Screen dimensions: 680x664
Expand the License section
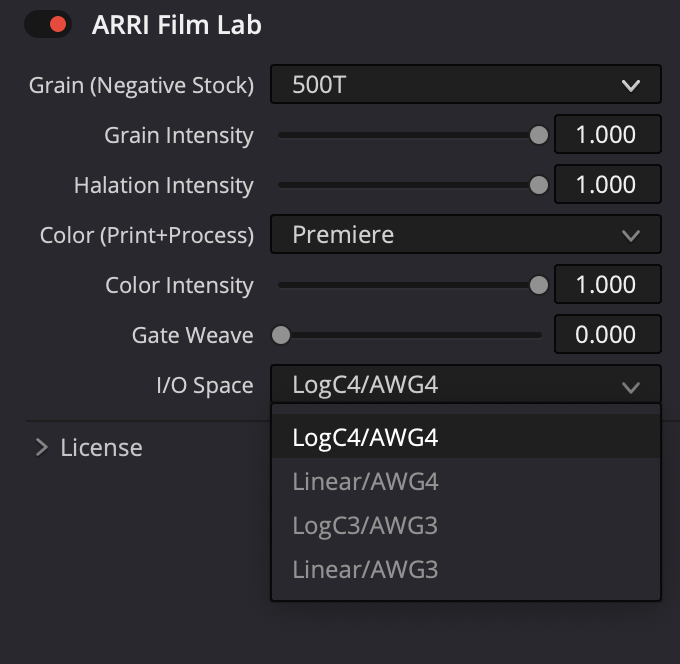click(88, 447)
